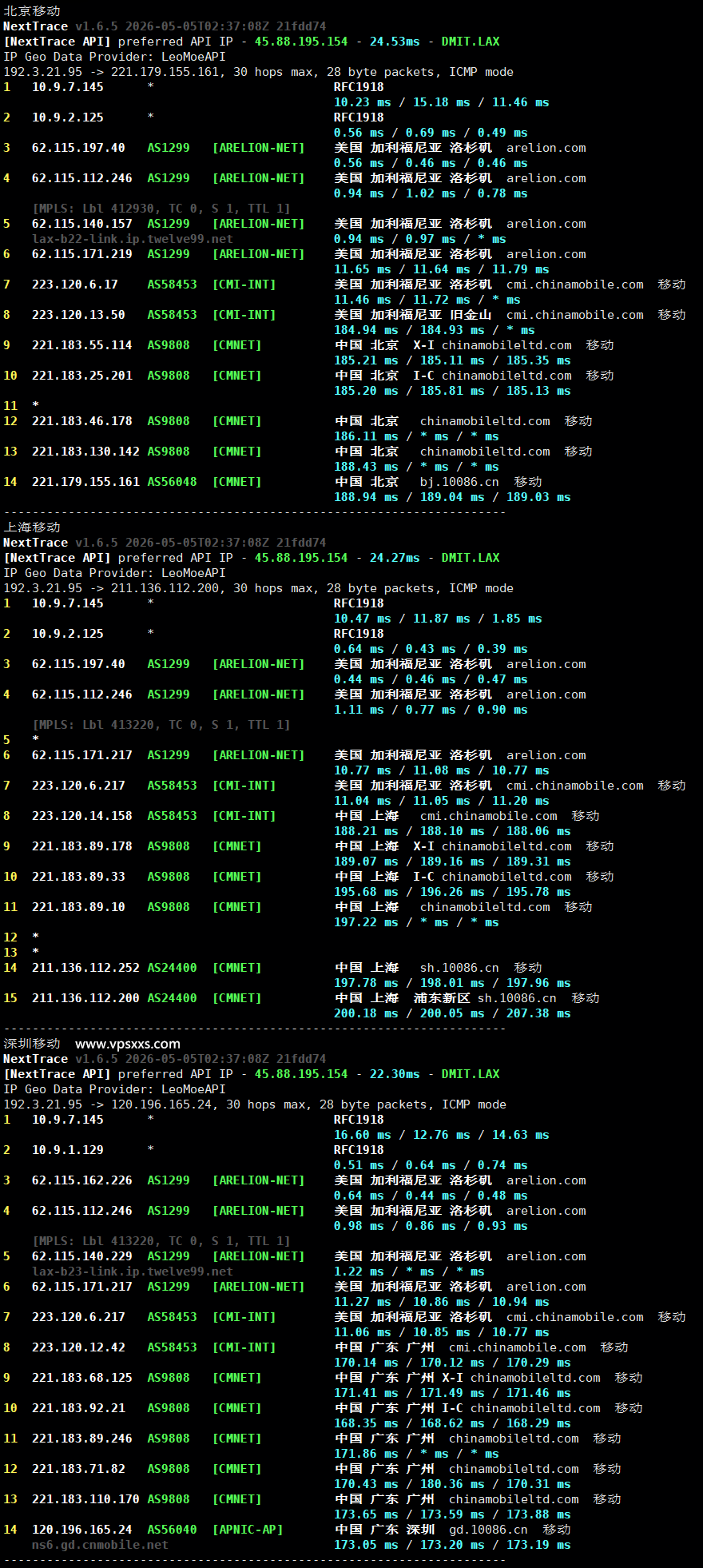Viewport: 703px width, 1568px height.
Task: Select hop IP 221.183.89.33
Action: tap(78, 877)
